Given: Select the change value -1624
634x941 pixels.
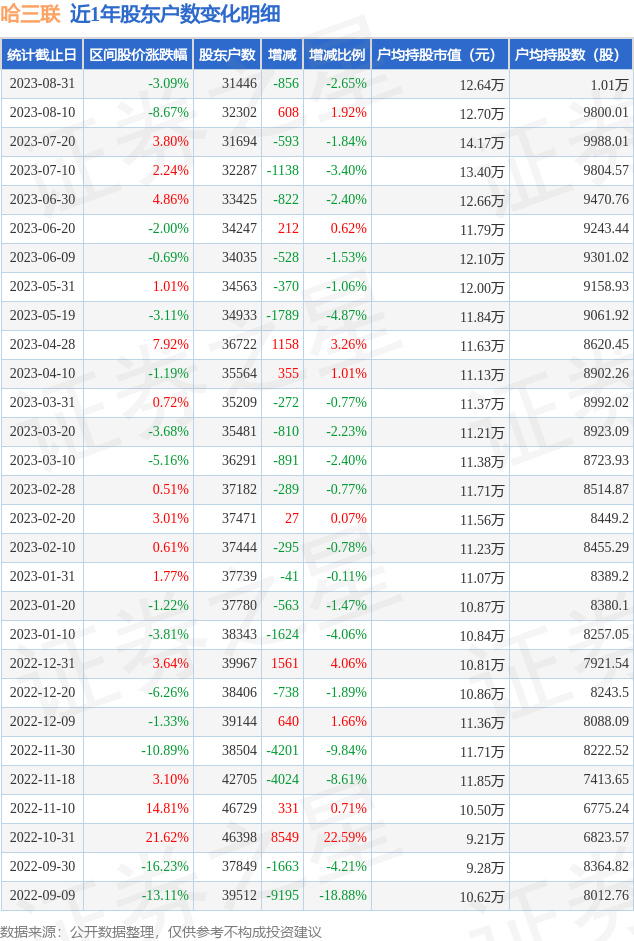Looking at the screenshot, I should 282,634.
